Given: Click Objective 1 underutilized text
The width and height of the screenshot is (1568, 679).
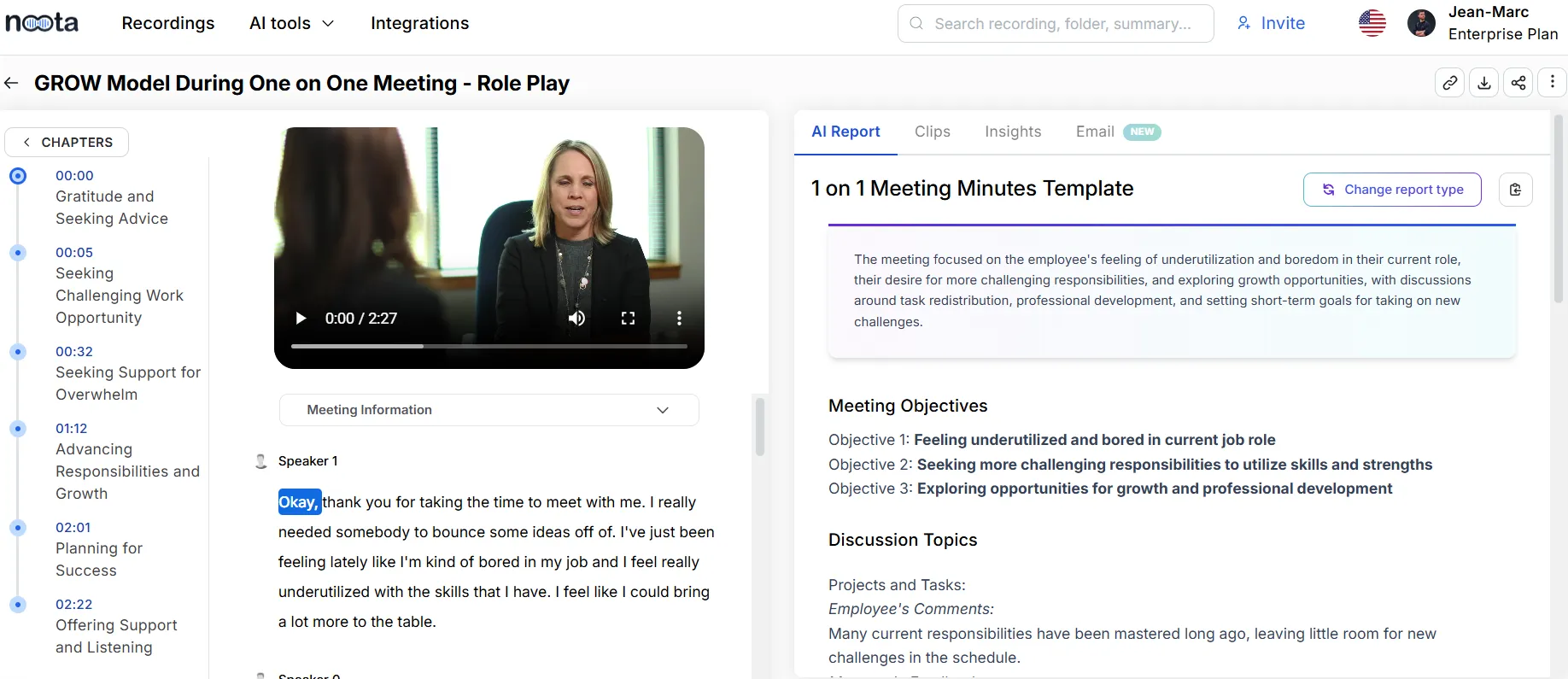Looking at the screenshot, I should pyautogui.click(x=1094, y=440).
